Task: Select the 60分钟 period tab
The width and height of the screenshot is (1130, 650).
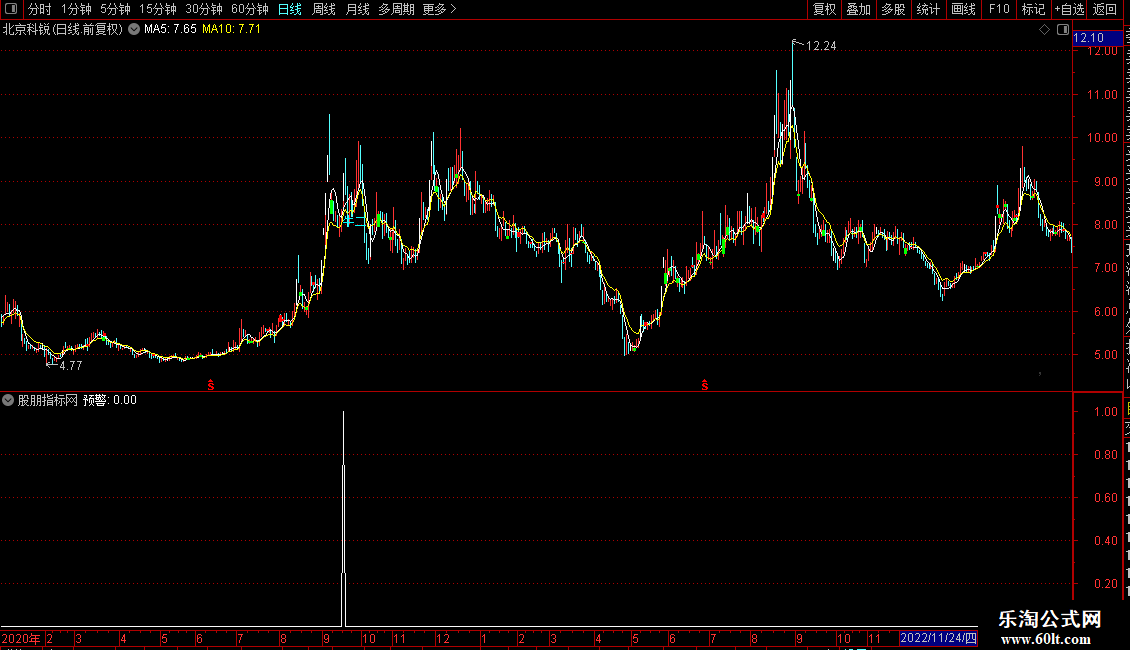Action: point(249,9)
